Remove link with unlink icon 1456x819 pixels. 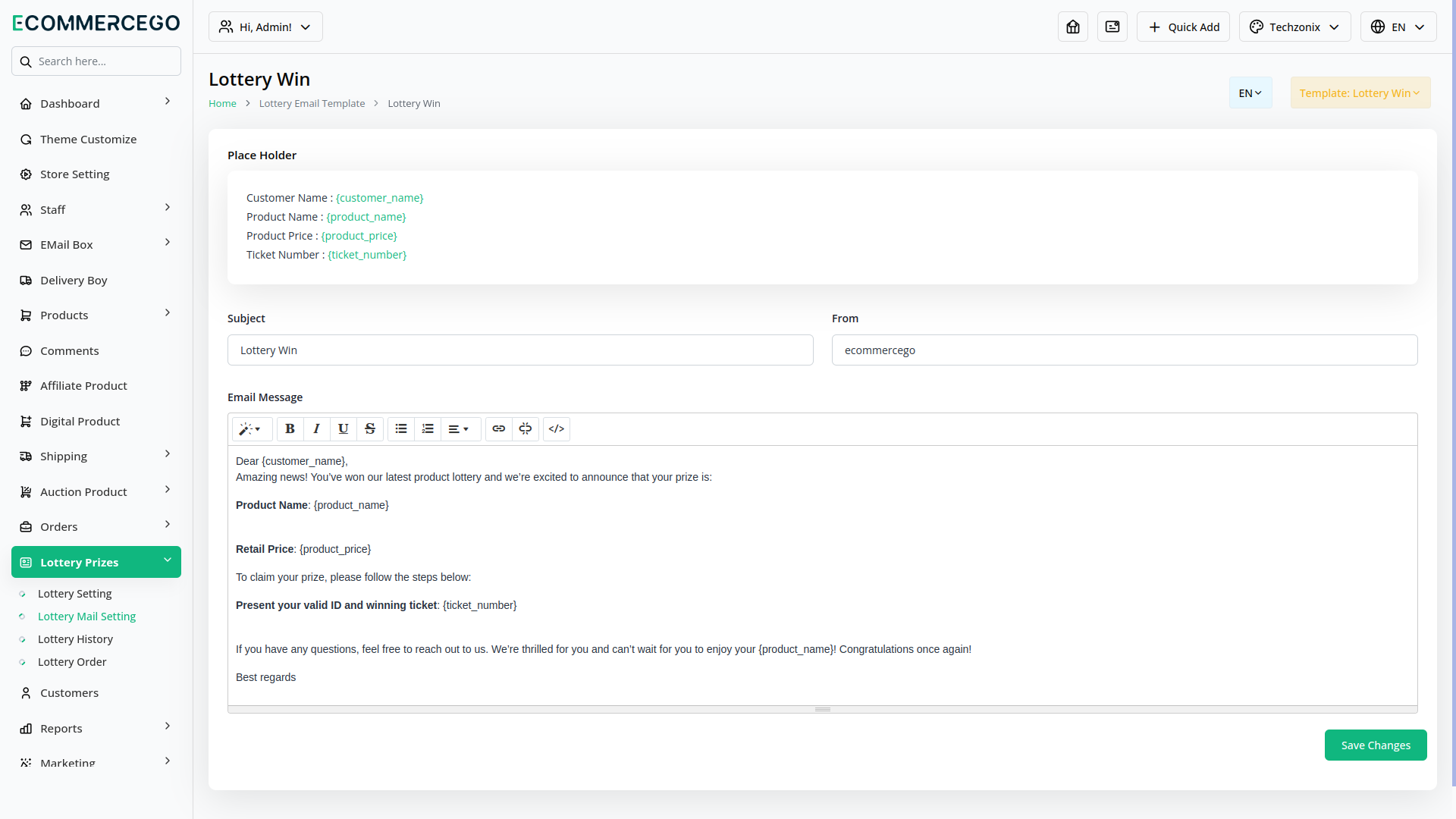pos(526,429)
